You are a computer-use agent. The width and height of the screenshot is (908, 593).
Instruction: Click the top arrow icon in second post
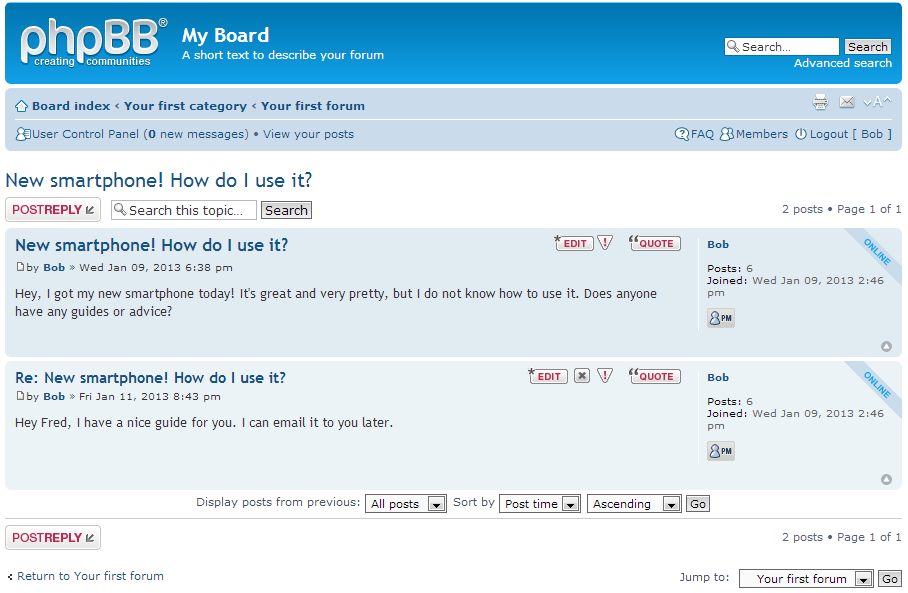(x=886, y=479)
